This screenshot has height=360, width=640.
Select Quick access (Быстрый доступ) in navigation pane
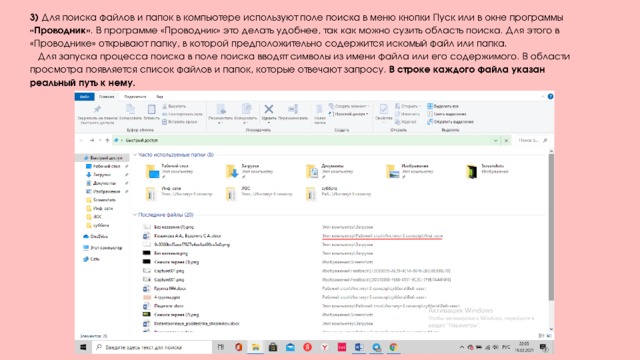click(x=102, y=158)
